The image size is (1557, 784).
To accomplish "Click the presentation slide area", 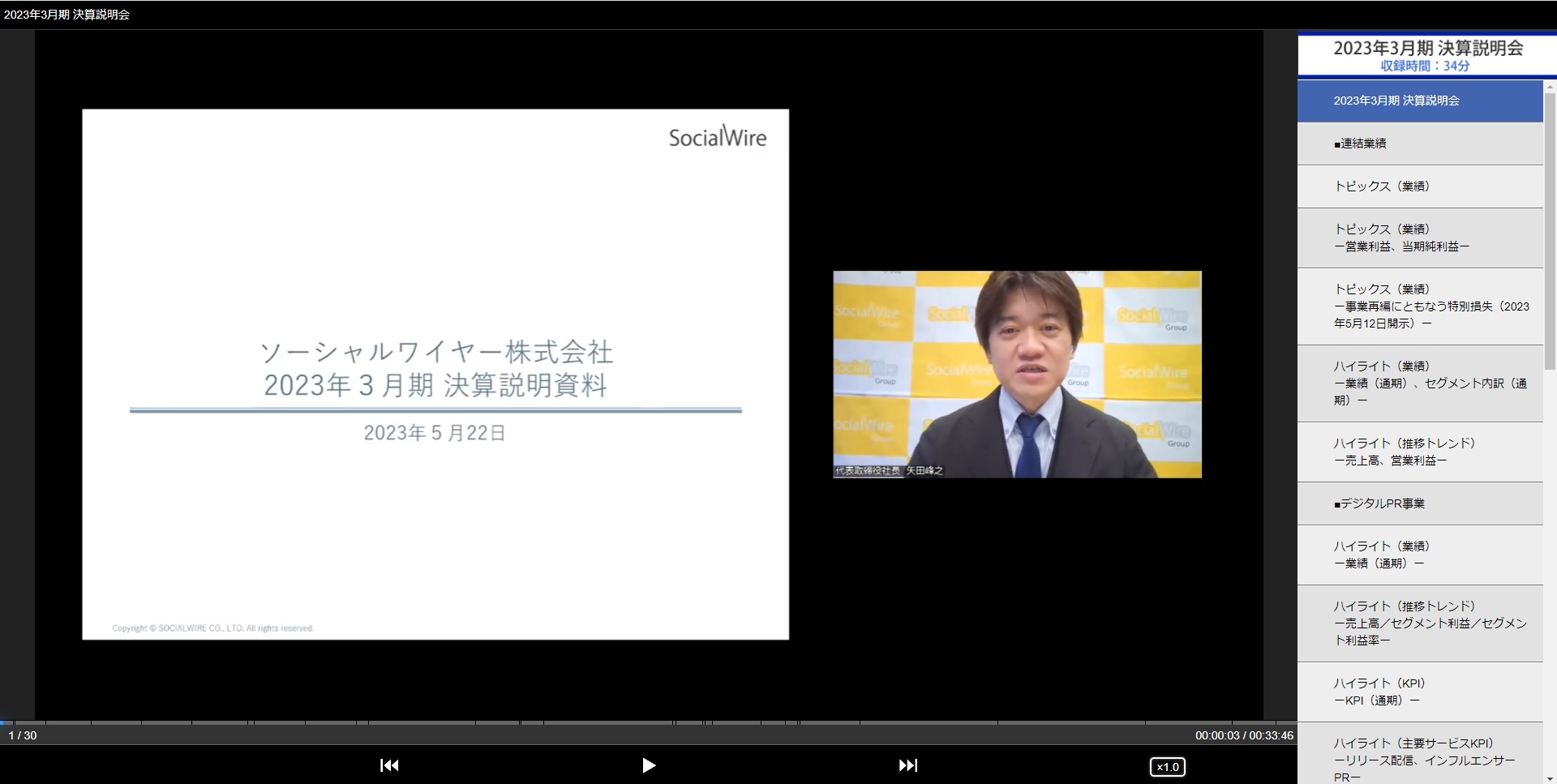I will [x=435, y=375].
